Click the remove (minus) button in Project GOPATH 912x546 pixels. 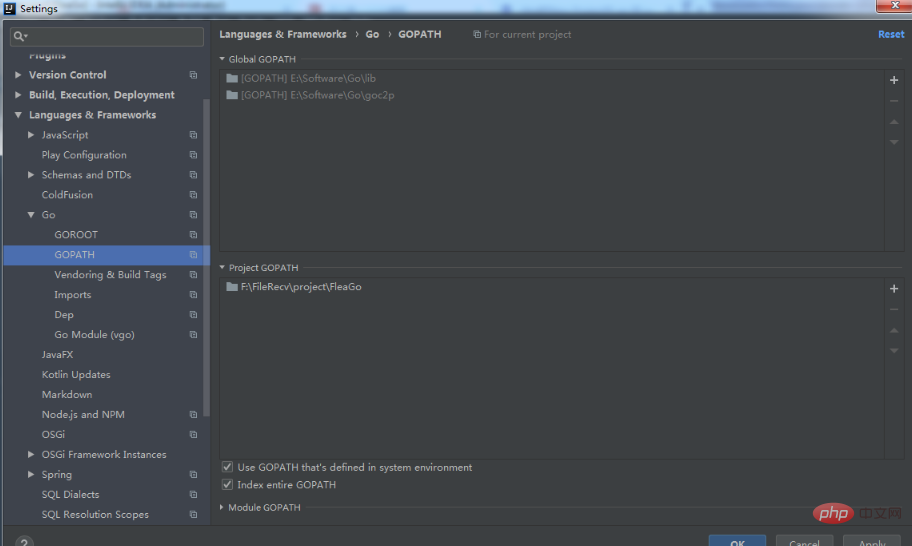[x=894, y=309]
